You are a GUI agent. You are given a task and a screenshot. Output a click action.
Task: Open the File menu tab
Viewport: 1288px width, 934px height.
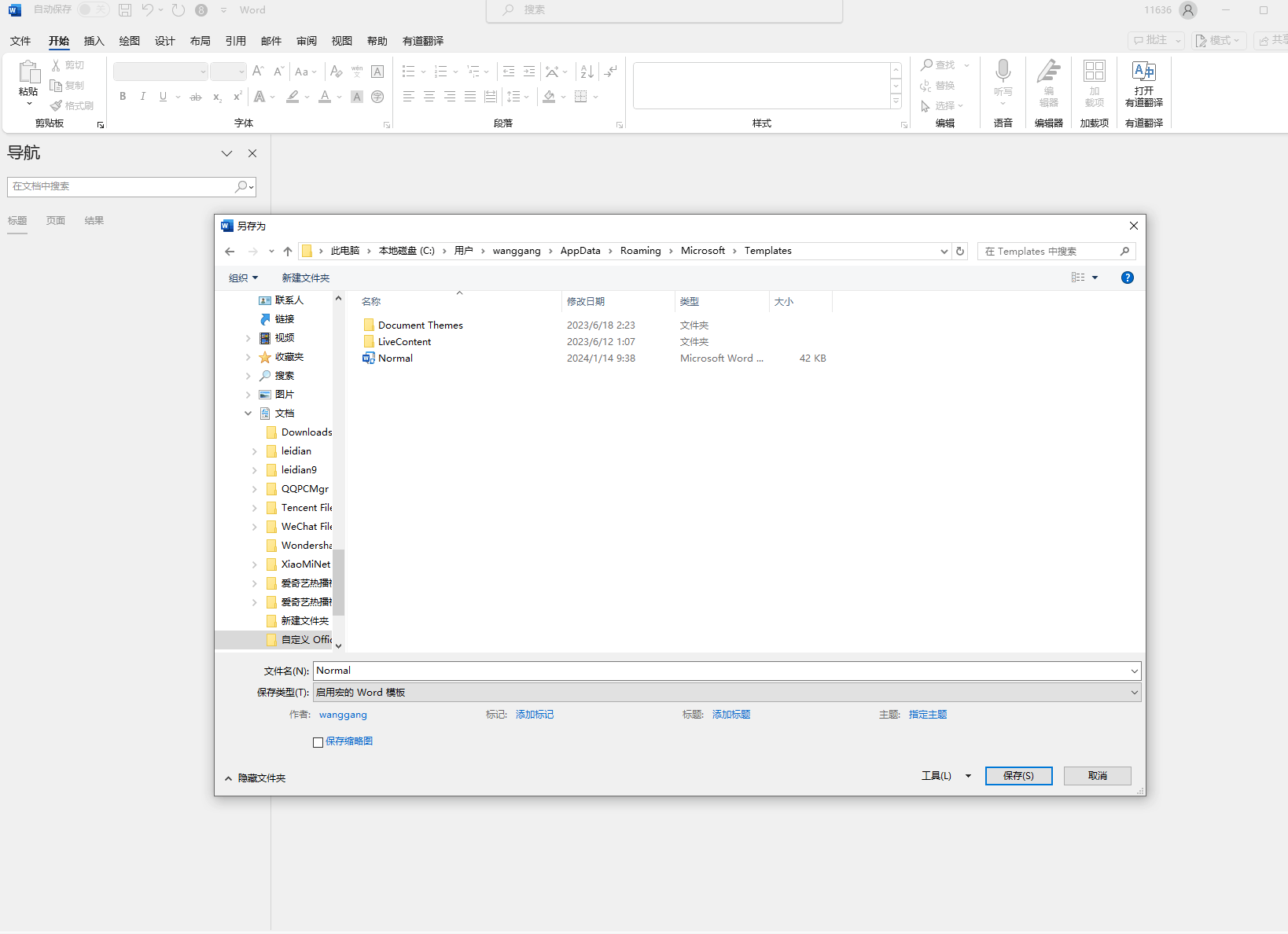[20, 41]
